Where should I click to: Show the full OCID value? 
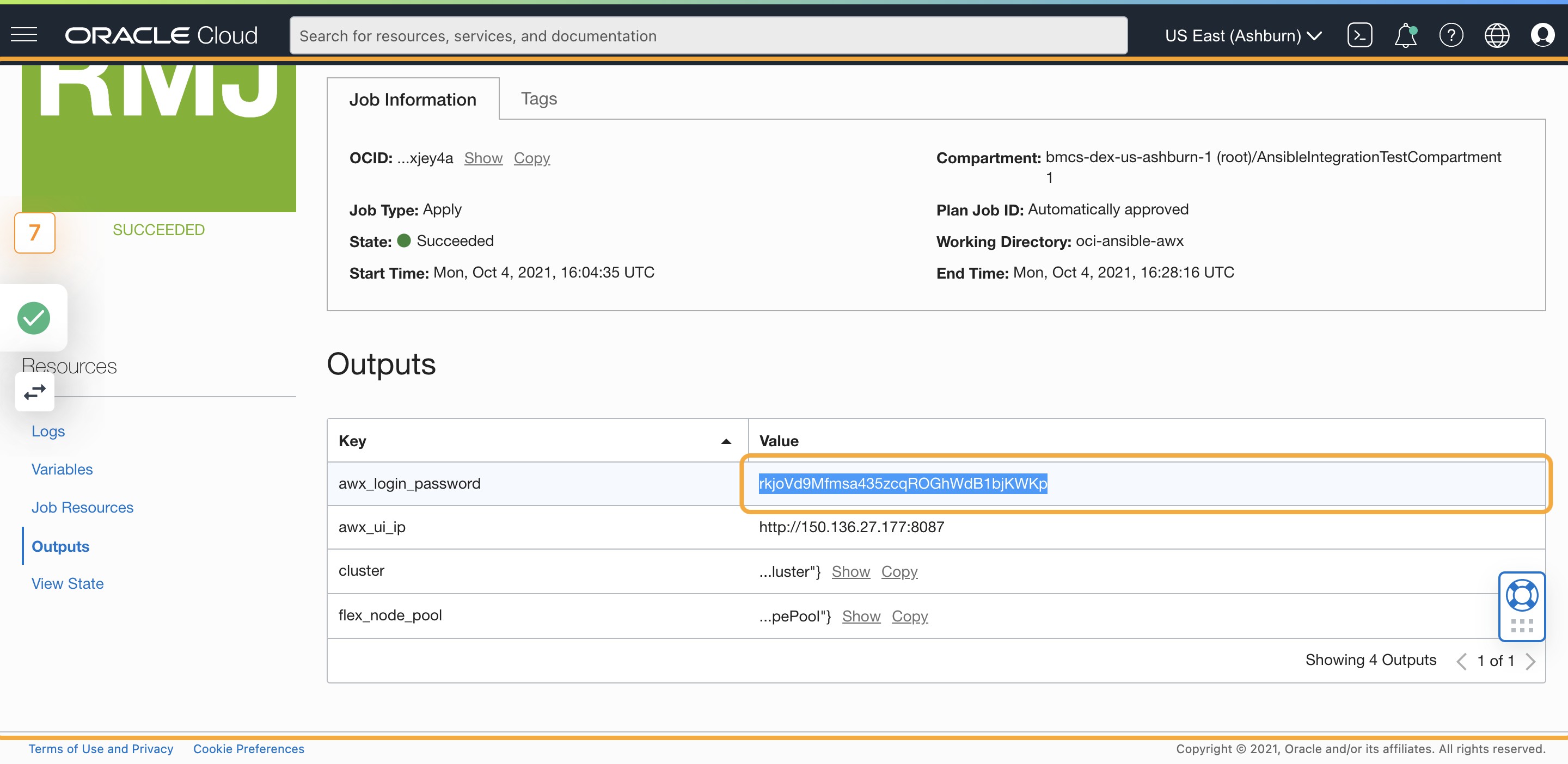[x=483, y=158]
